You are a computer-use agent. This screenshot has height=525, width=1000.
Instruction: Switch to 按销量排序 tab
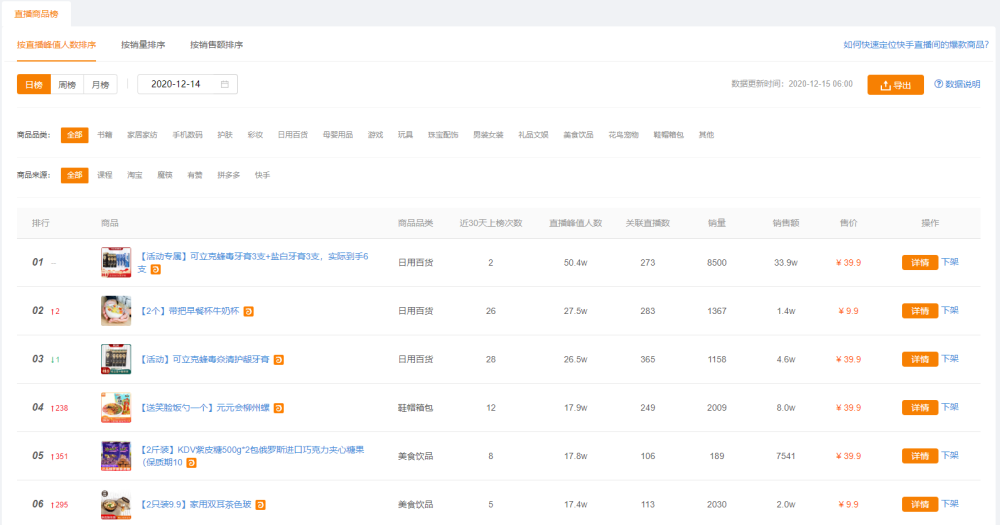[143, 45]
